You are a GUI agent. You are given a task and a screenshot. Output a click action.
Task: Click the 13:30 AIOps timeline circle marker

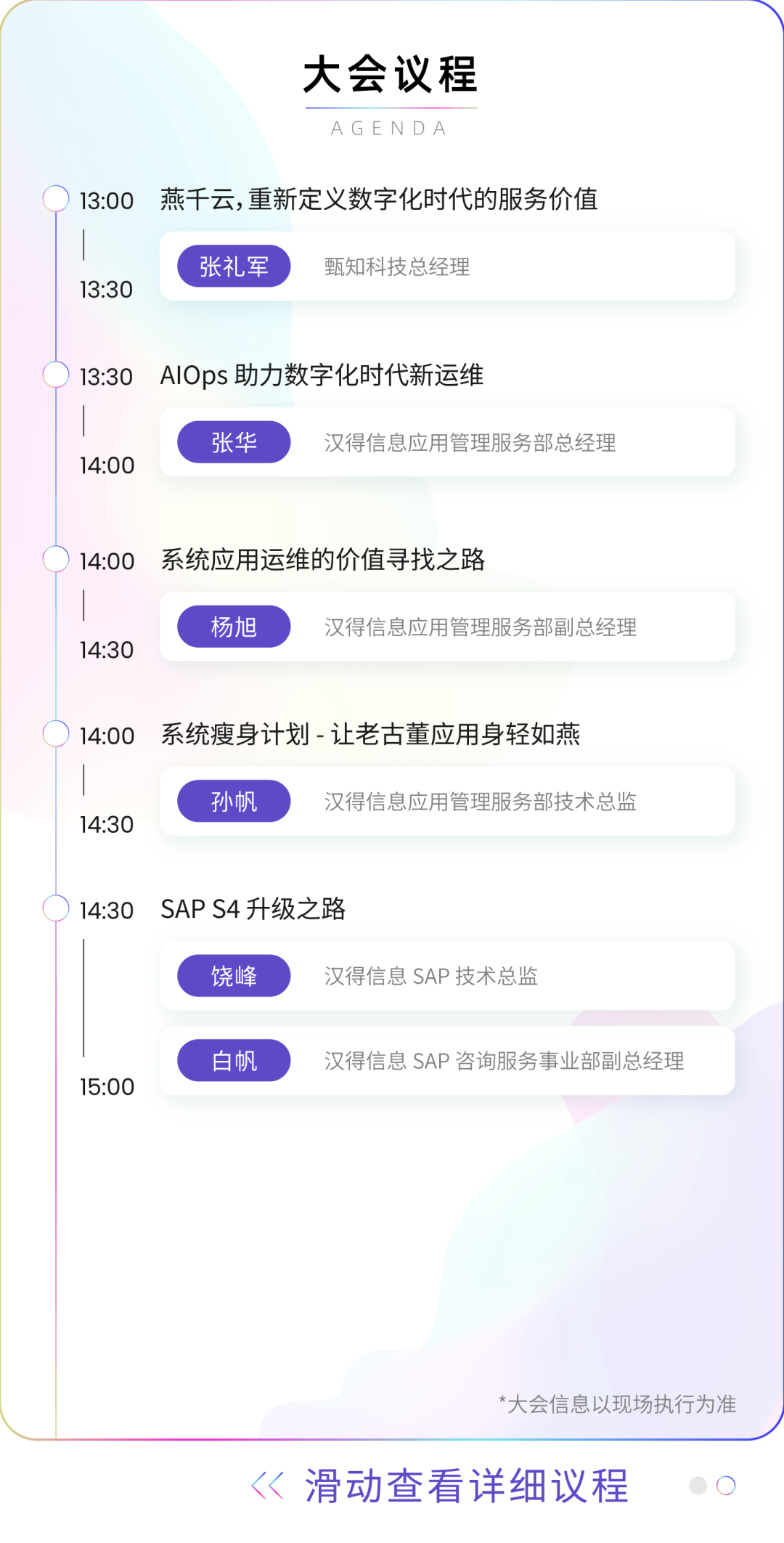click(x=56, y=375)
